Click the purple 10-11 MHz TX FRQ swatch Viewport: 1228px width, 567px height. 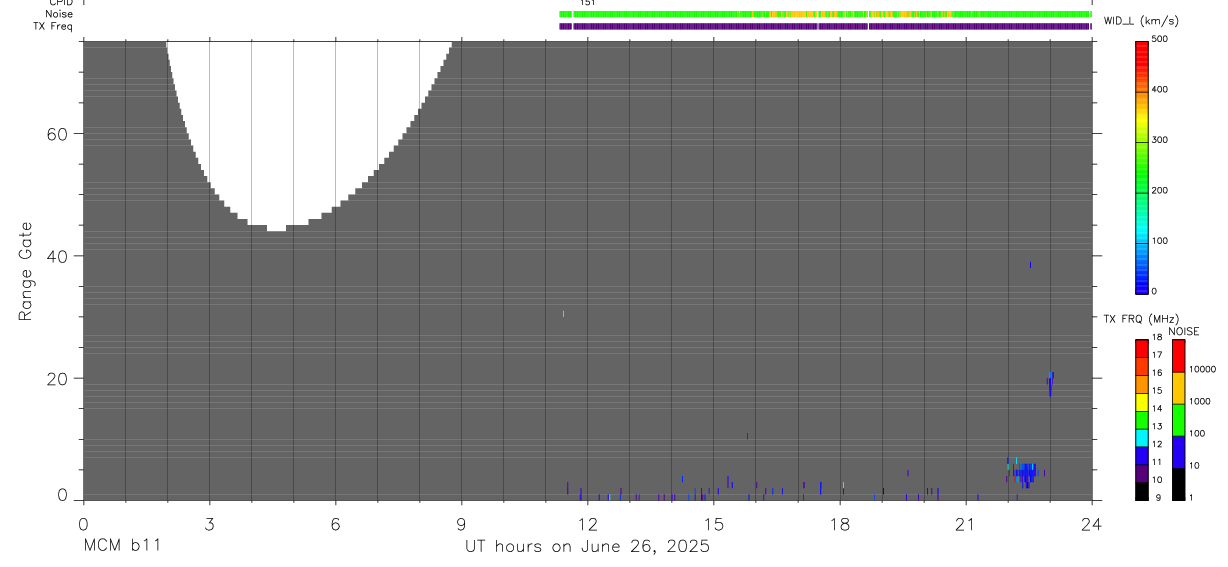click(x=1141, y=473)
